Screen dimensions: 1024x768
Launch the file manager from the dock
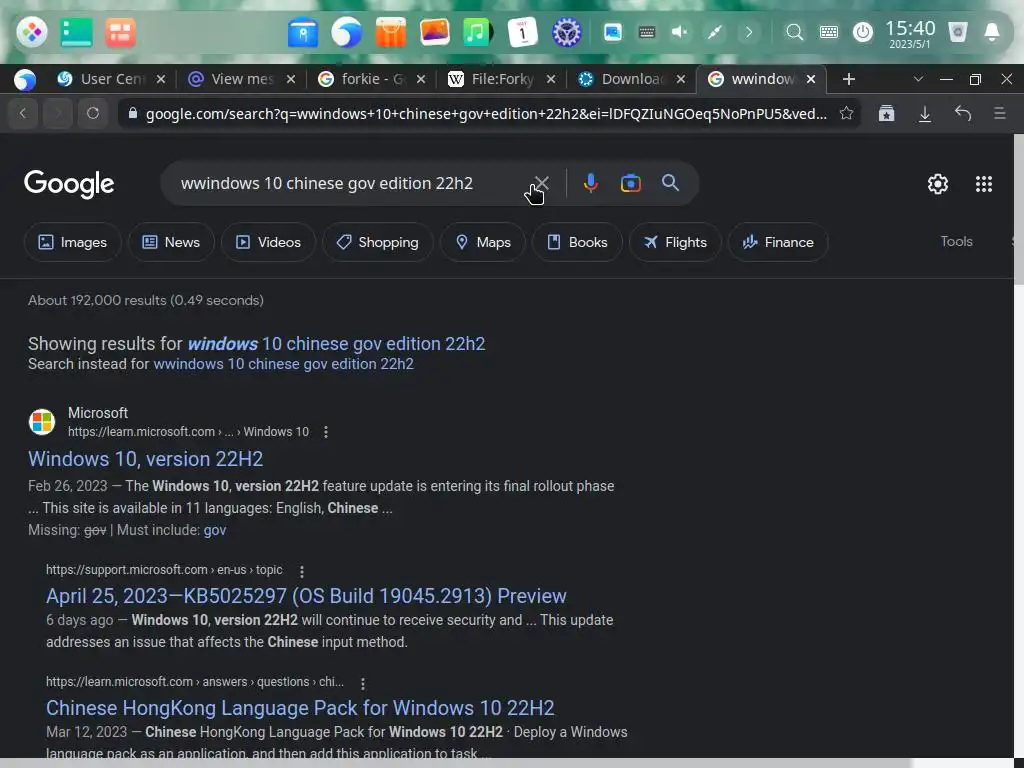(x=303, y=32)
